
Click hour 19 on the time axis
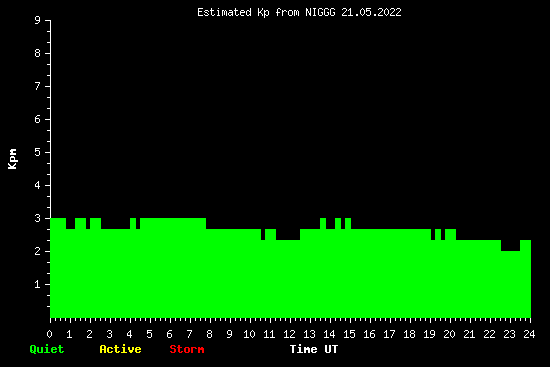[429, 334]
